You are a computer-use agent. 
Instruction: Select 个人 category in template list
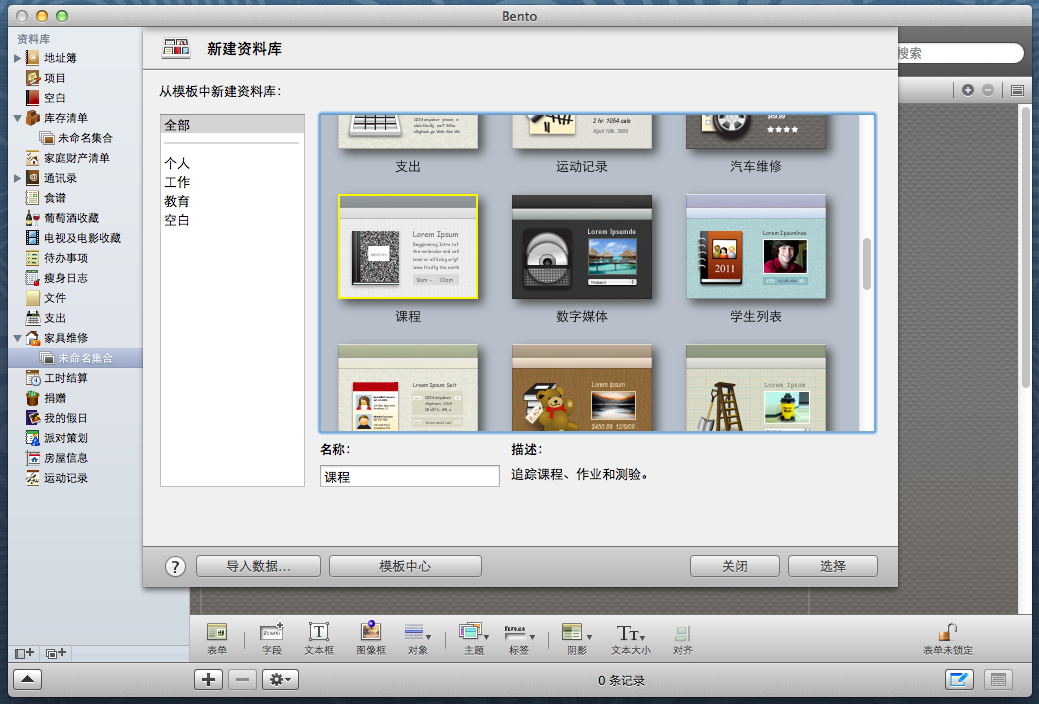click(177, 163)
